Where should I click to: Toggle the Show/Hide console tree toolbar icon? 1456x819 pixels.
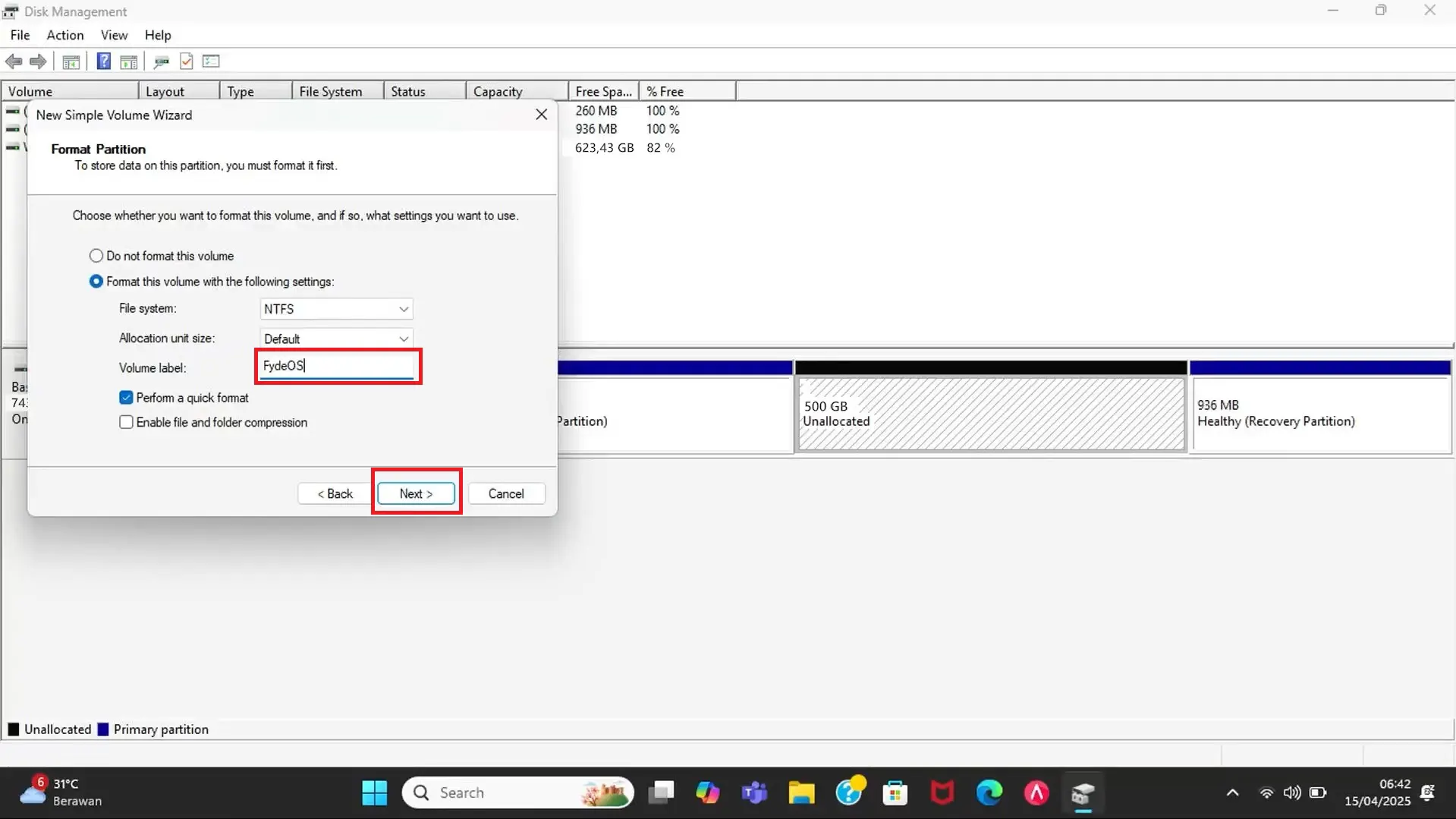pyautogui.click(x=71, y=61)
